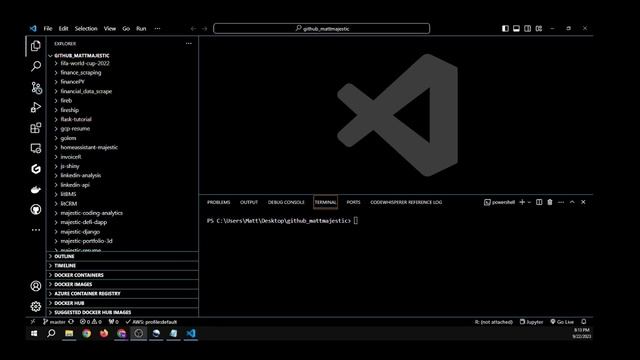Create new terminal with plus button
Image resolution: width=640 pixels, height=360 pixels.
522,202
